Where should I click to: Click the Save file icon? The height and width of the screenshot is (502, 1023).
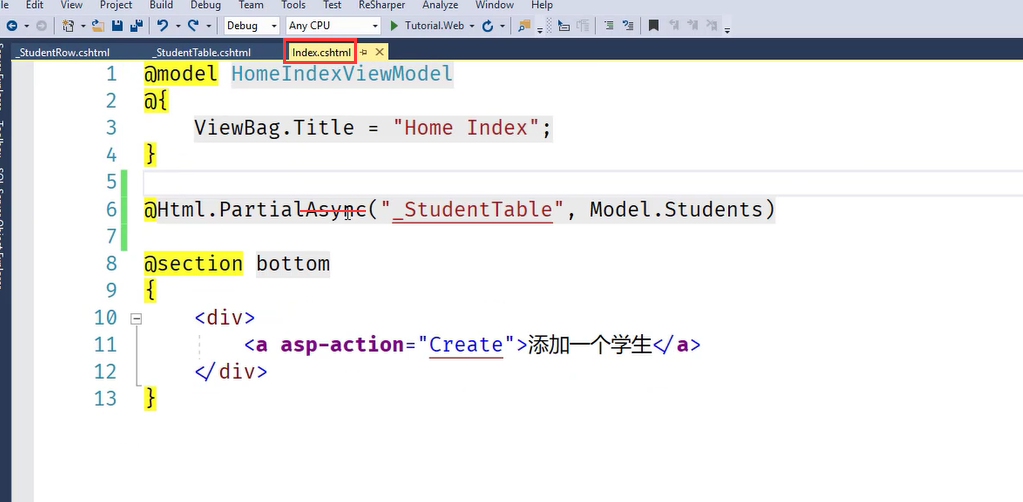(x=118, y=25)
